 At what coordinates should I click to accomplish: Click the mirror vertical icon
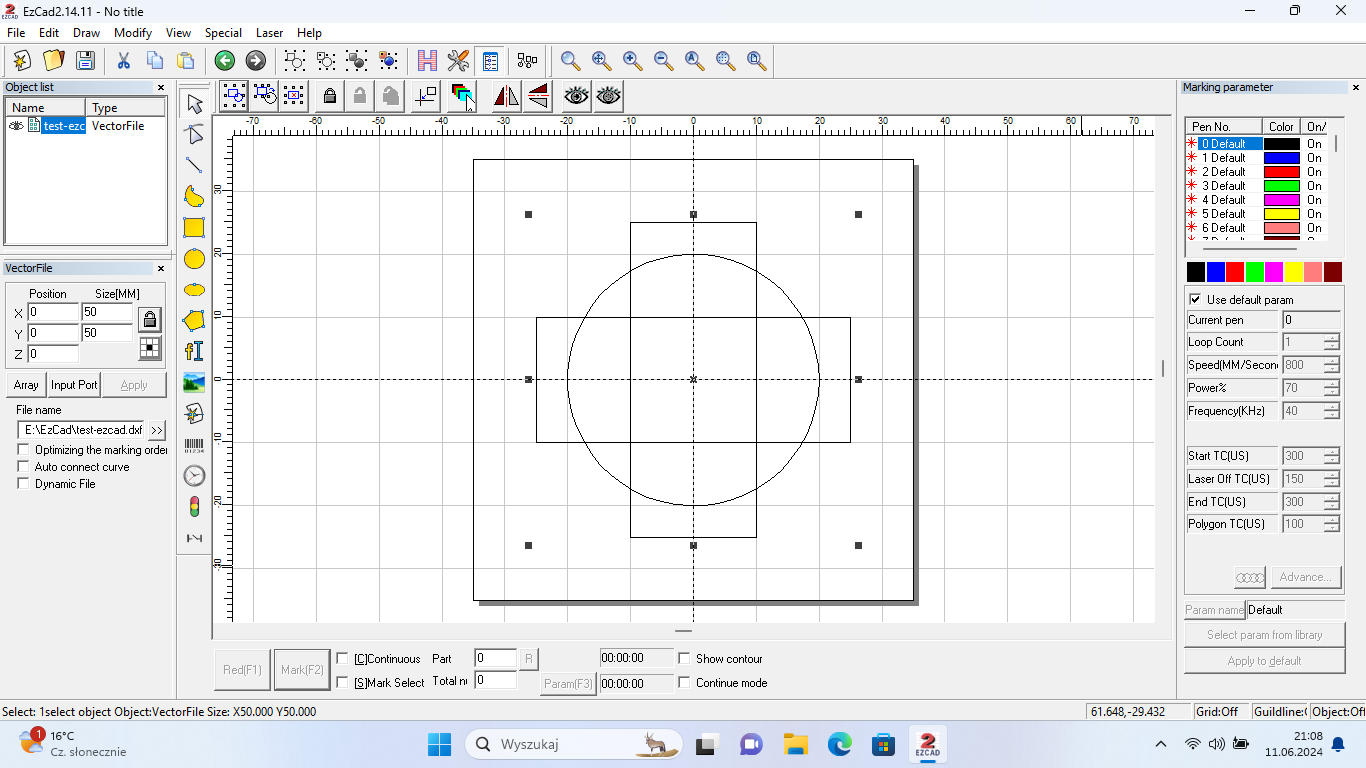pos(538,96)
